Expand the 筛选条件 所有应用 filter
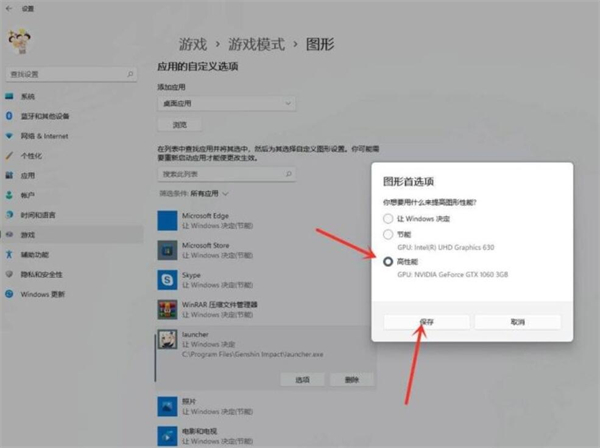Viewport: 600px width, 448px height. pos(194,194)
